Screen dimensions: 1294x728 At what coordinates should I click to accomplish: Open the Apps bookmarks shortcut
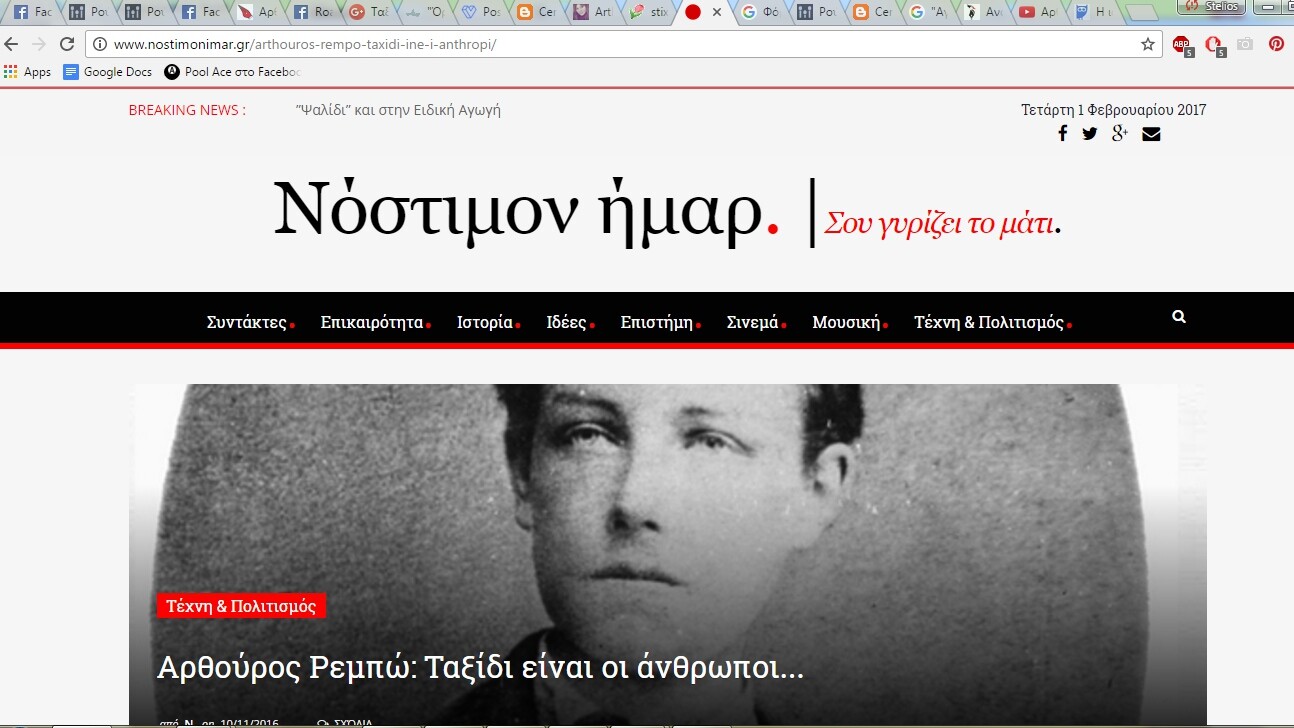tap(28, 72)
